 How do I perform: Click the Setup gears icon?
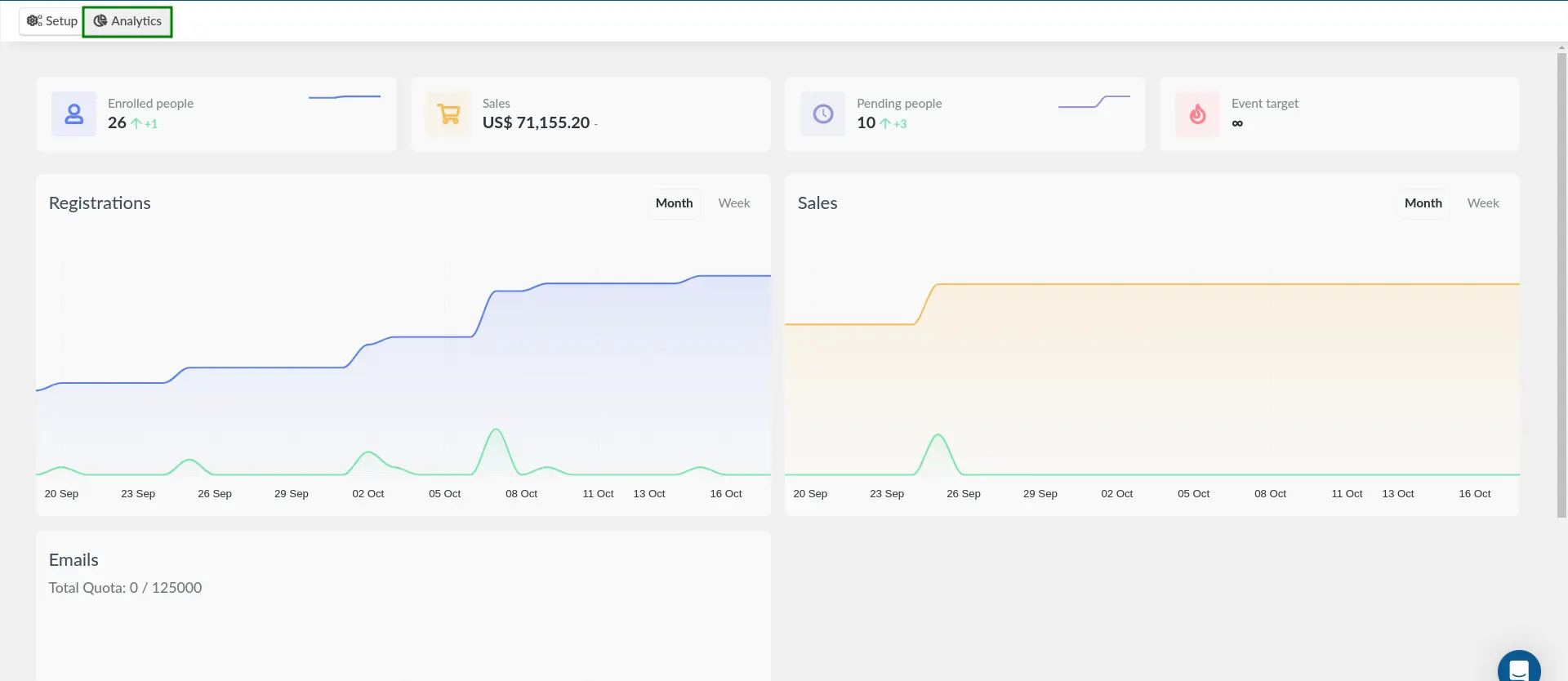tap(34, 21)
